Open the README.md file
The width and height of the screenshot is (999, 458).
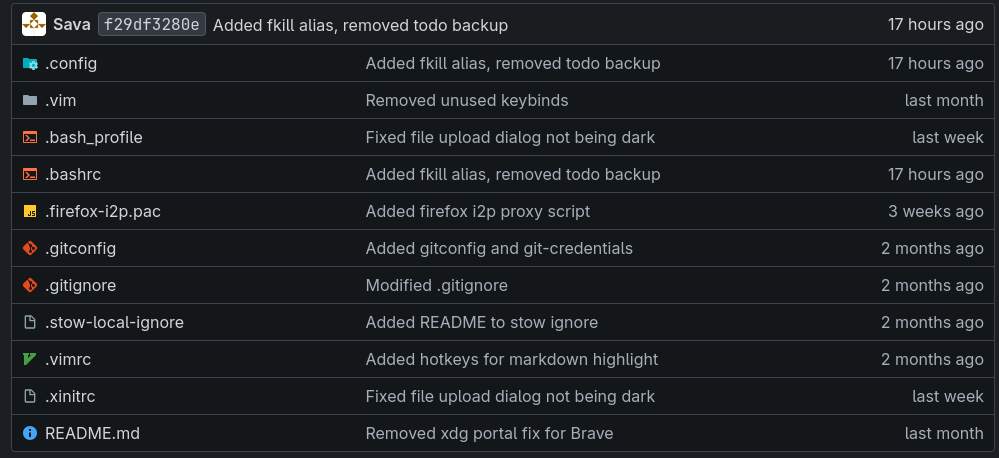pos(92,433)
